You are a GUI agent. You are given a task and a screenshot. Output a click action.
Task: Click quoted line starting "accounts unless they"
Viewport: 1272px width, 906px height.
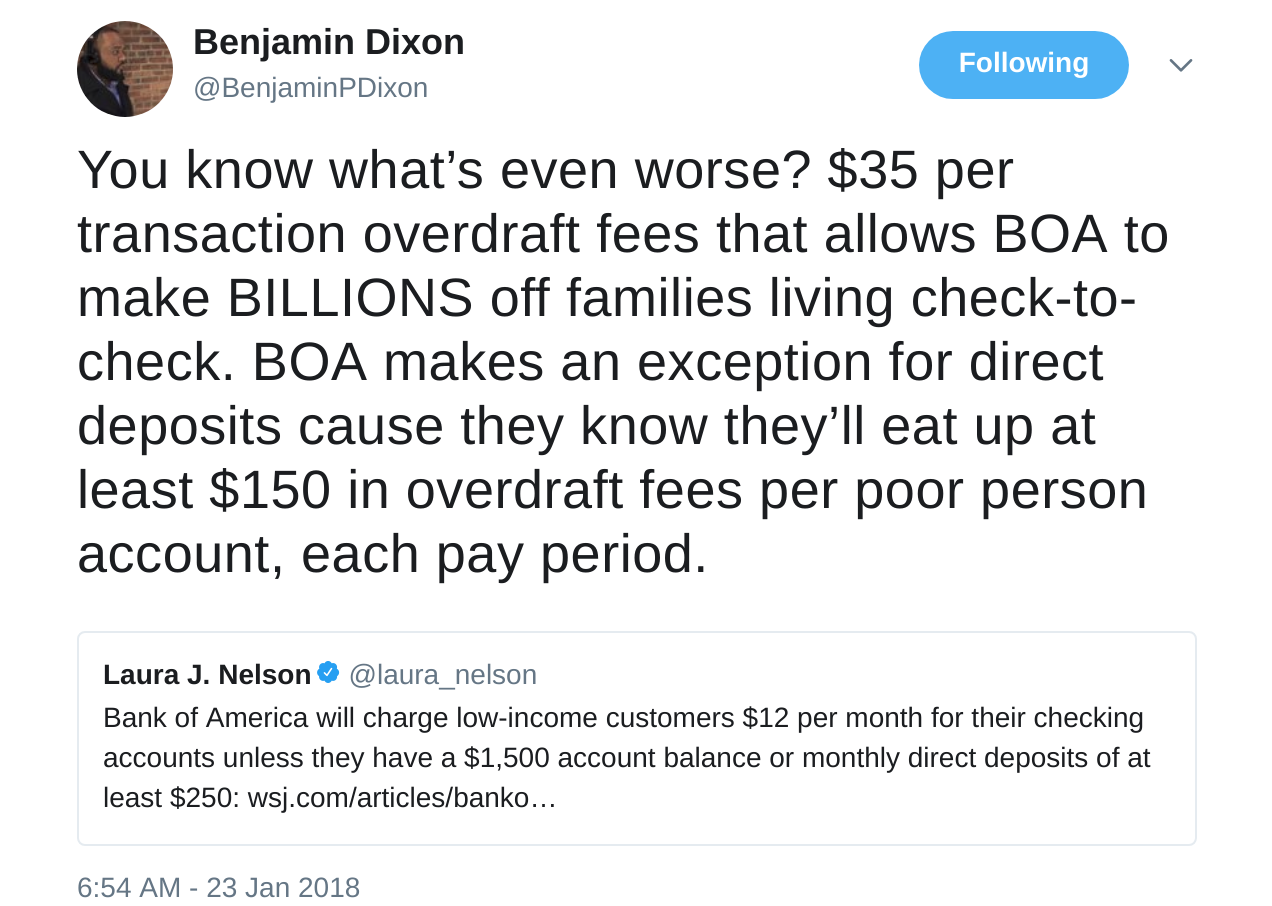(626, 758)
